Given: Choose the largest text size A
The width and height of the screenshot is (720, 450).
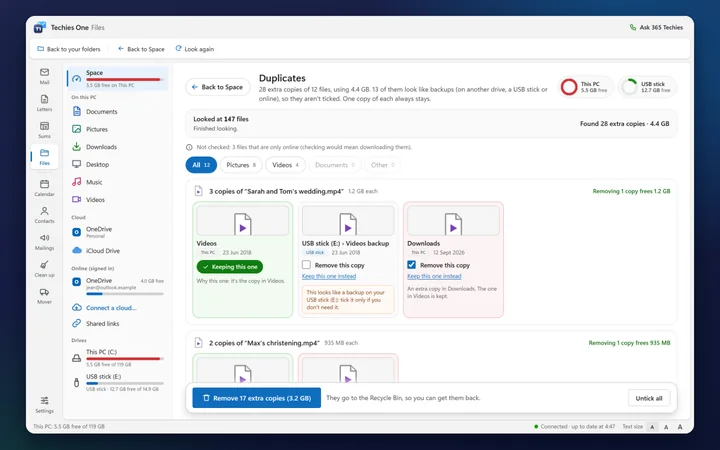Looking at the screenshot, I should (x=680, y=427).
